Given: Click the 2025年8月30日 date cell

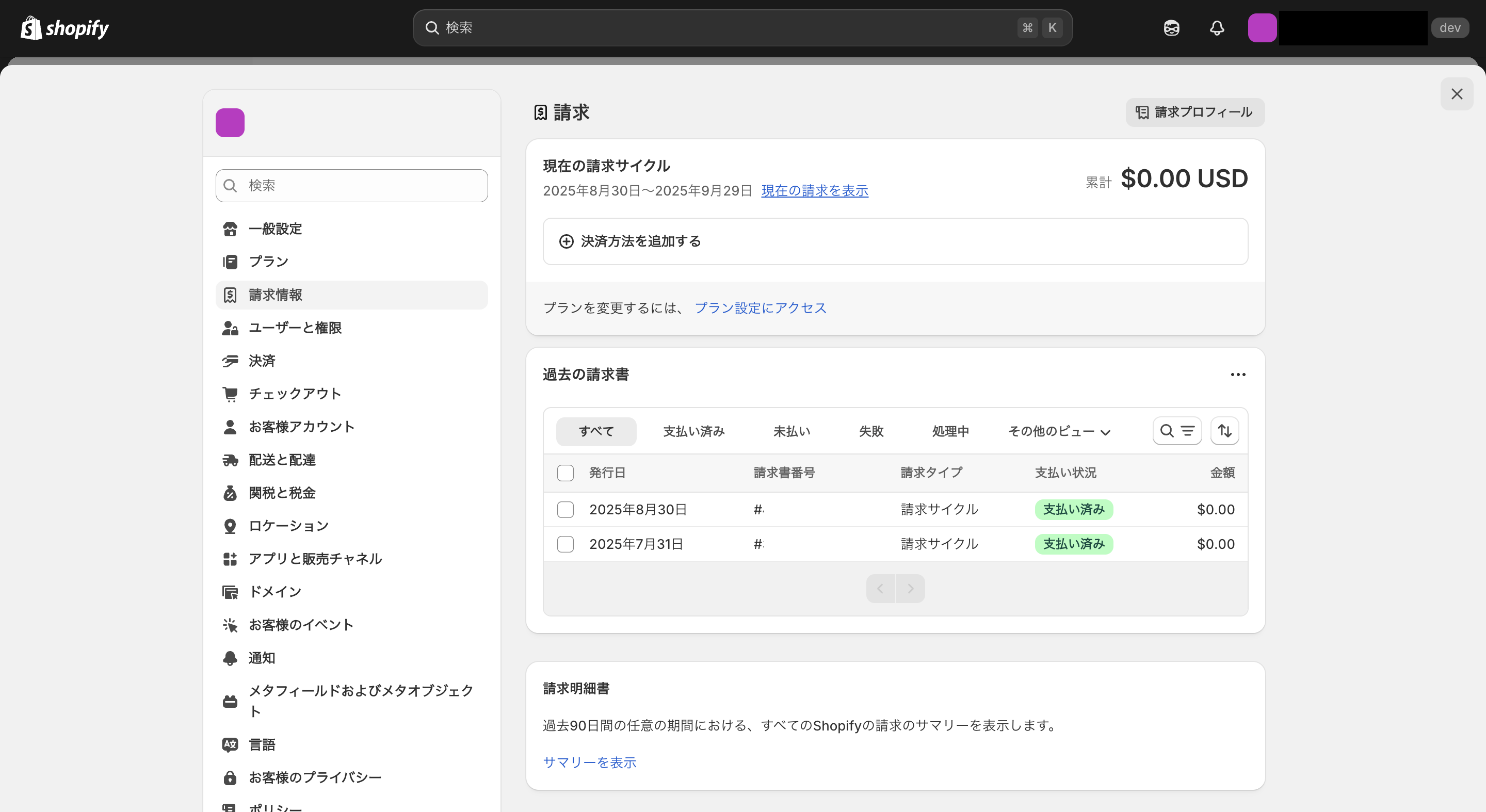Looking at the screenshot, I should click(637, 510).
